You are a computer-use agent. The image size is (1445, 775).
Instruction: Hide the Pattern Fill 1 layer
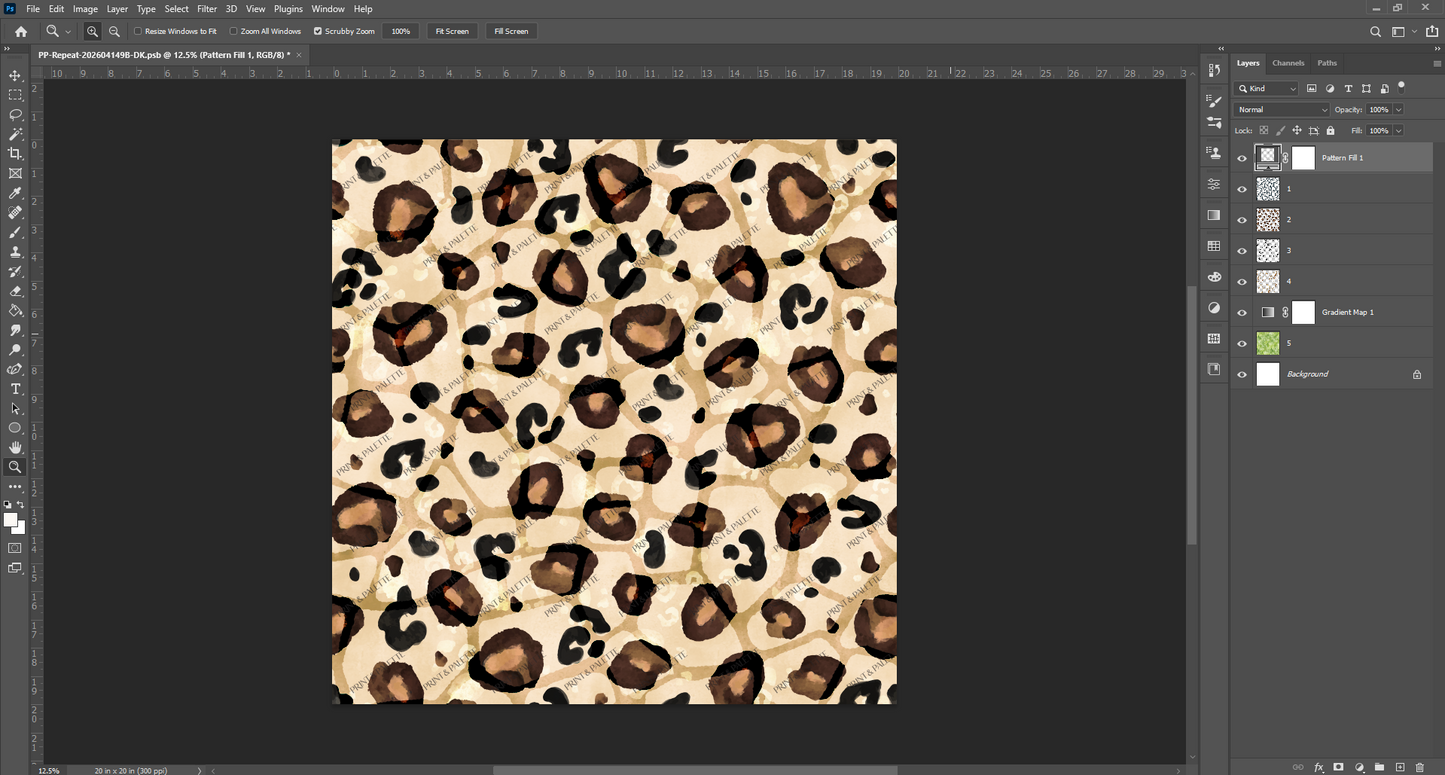coord(1242,158)
